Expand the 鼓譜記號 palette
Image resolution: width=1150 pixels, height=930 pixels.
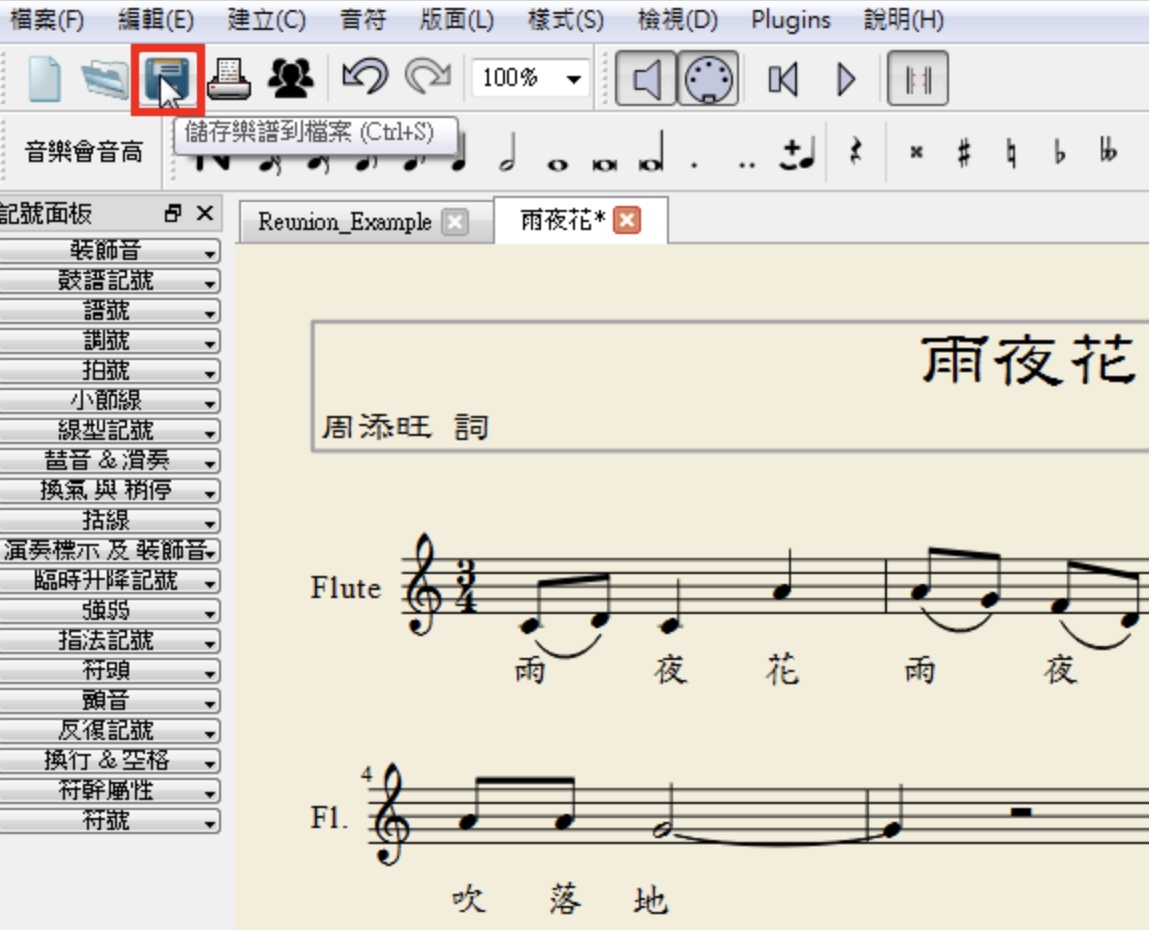click(x=109, y=281)
